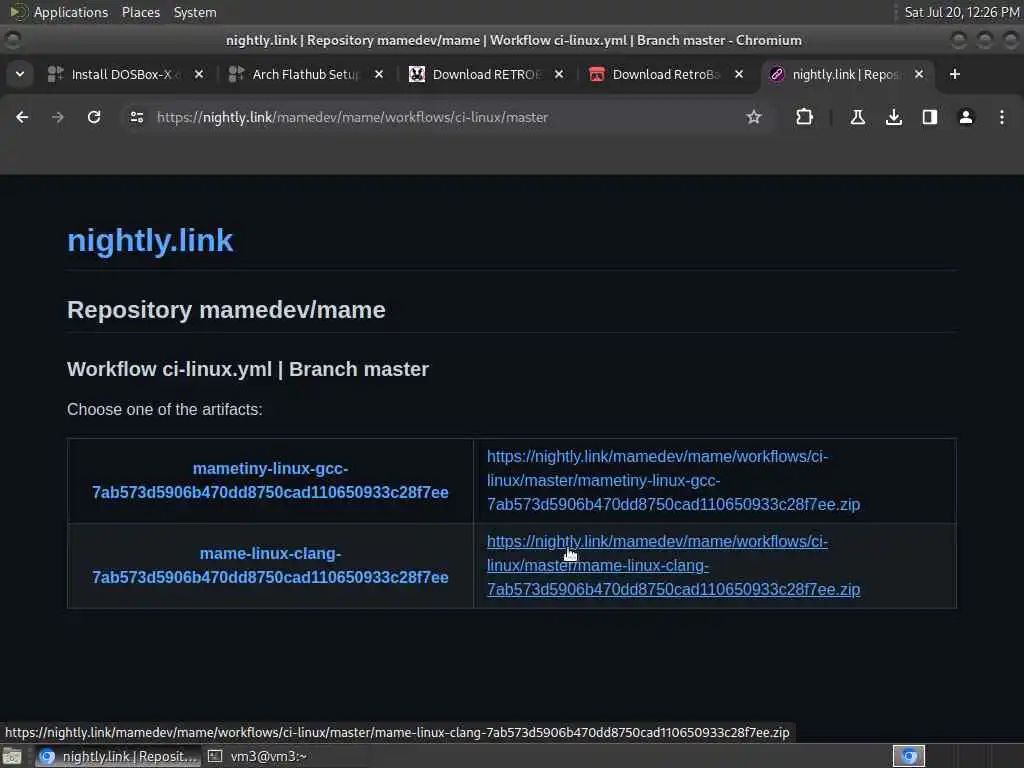Close the nightly.link tab
This screenshot has height=768, width=1024.
pyautogui.click(x=919, y=74)
